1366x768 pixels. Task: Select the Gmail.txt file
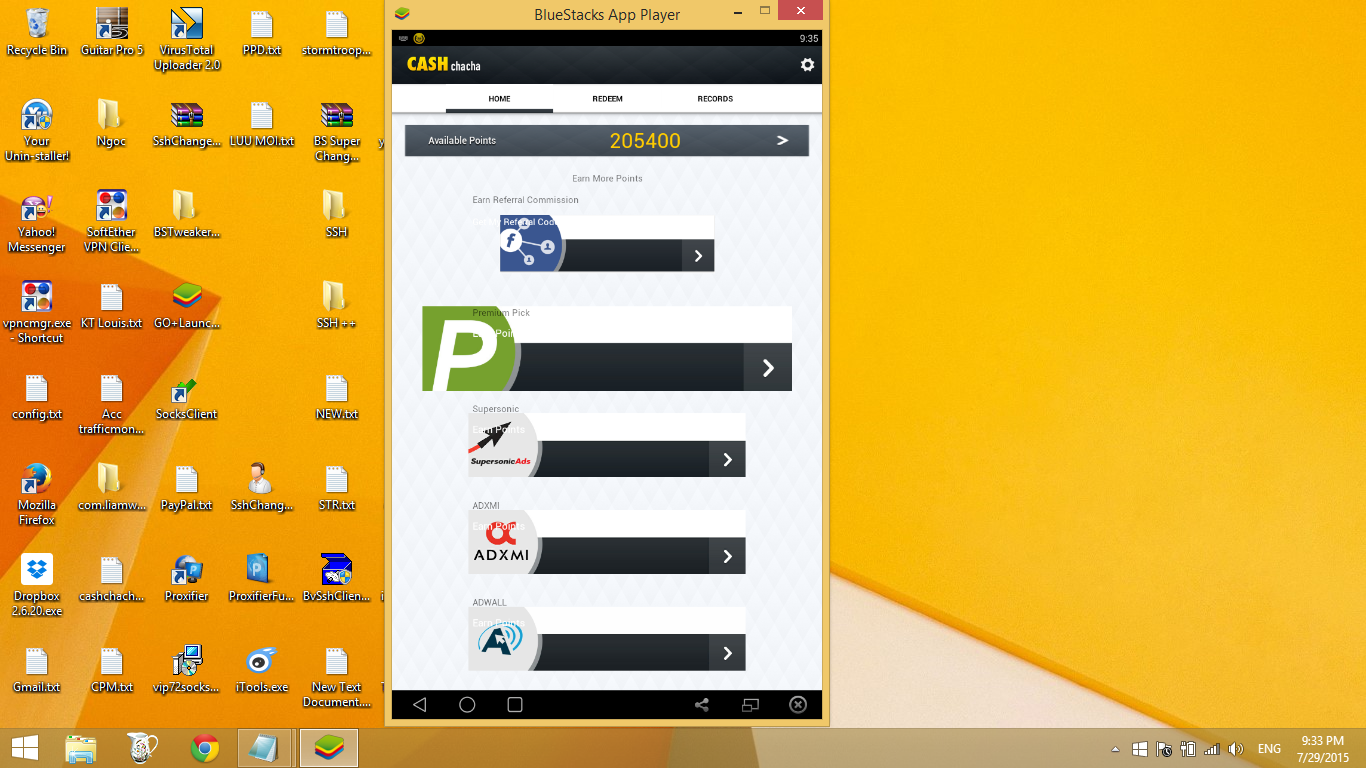37,669
